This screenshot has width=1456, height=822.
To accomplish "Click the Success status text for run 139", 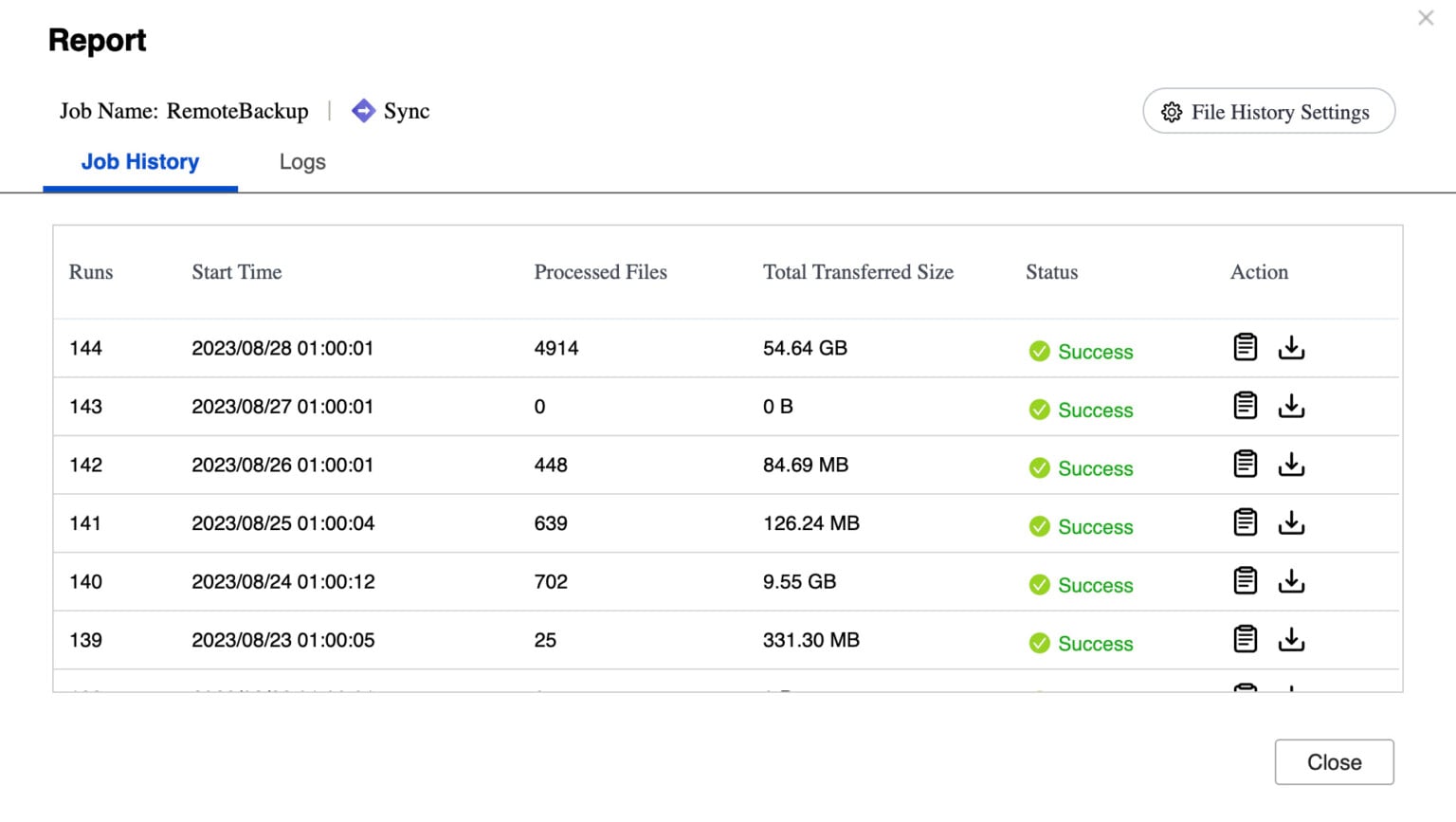I will tap(1096, 644).
